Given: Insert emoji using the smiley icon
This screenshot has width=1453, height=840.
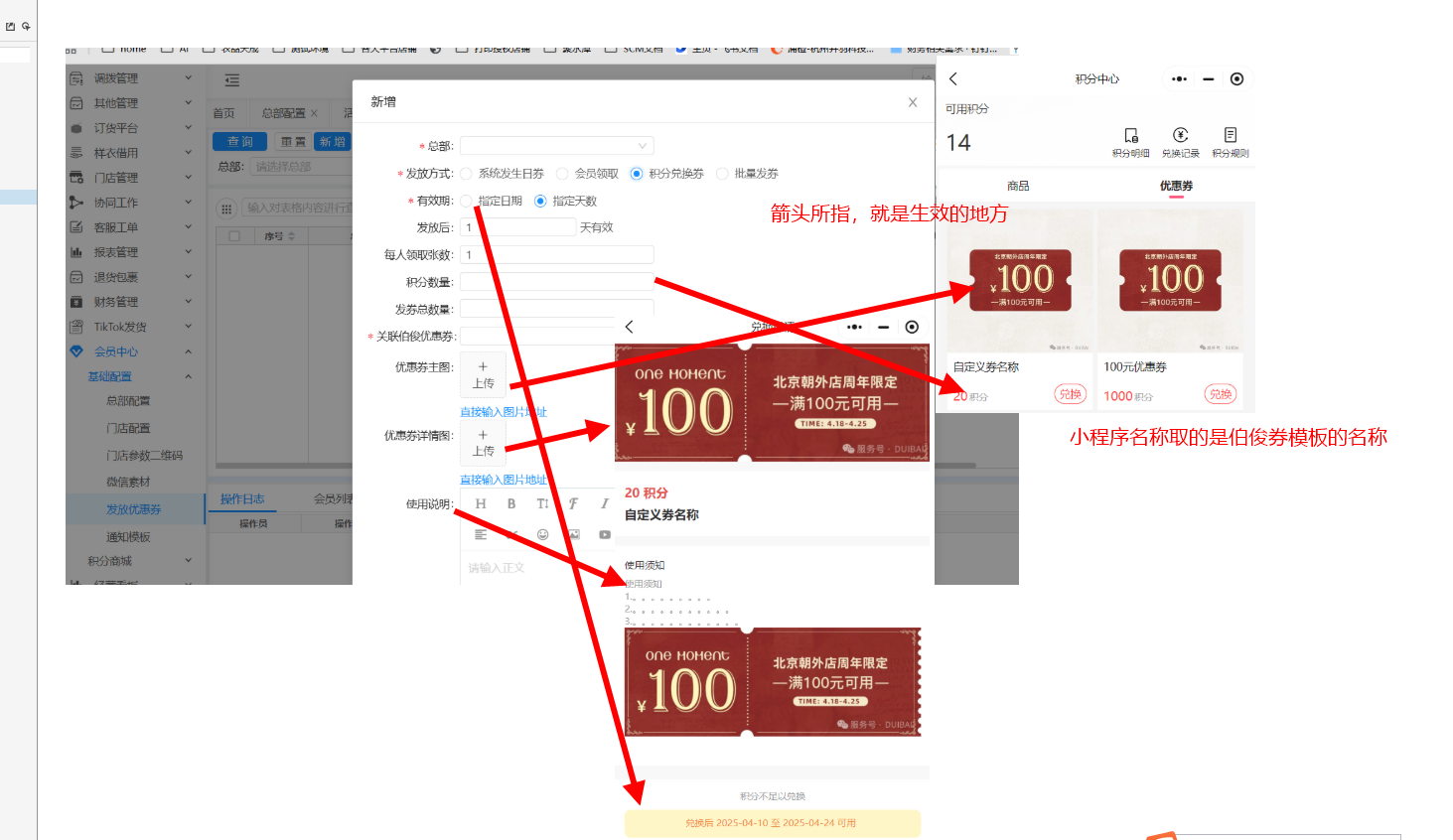Looking at the screenshot, I should 542,534.
